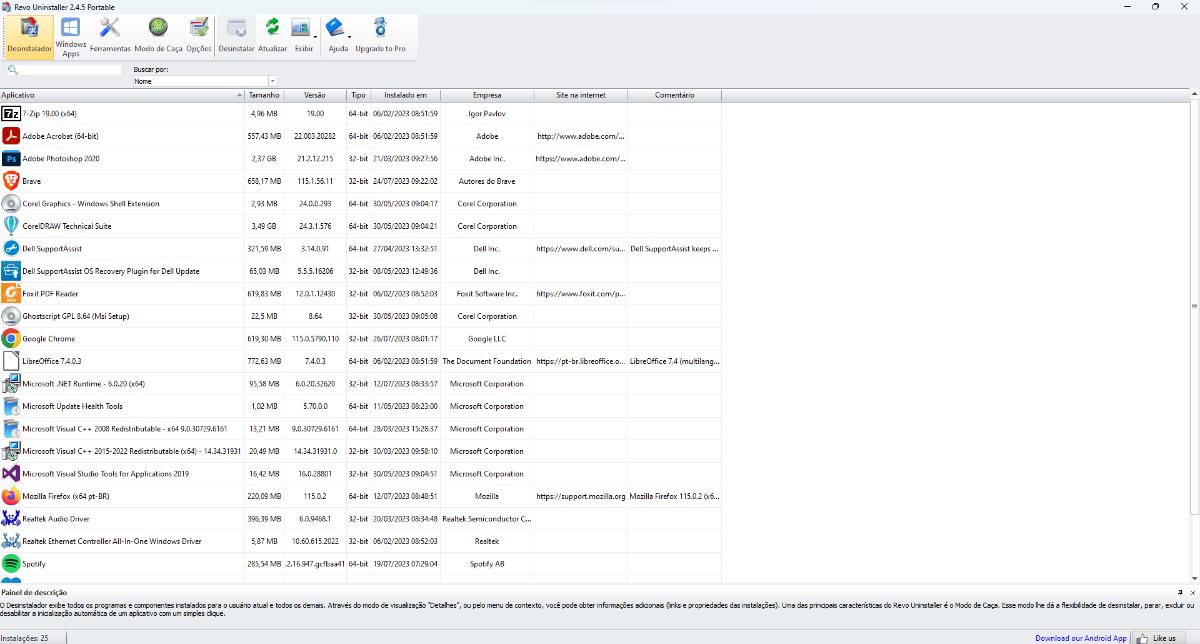This screenshot has width=1200, height=644.
Task: Open the Ajuda help dropdown arrow
Action: tap(350, 37)
